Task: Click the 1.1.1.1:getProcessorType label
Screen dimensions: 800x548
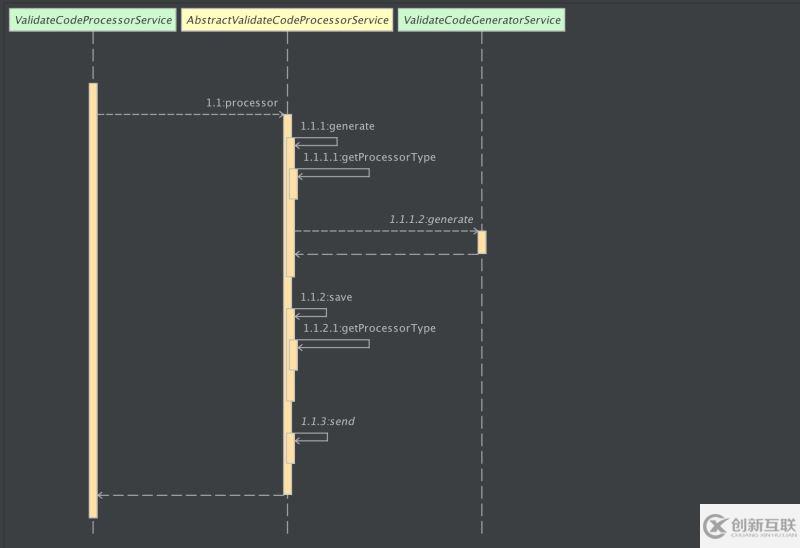Action: point(370,157)
